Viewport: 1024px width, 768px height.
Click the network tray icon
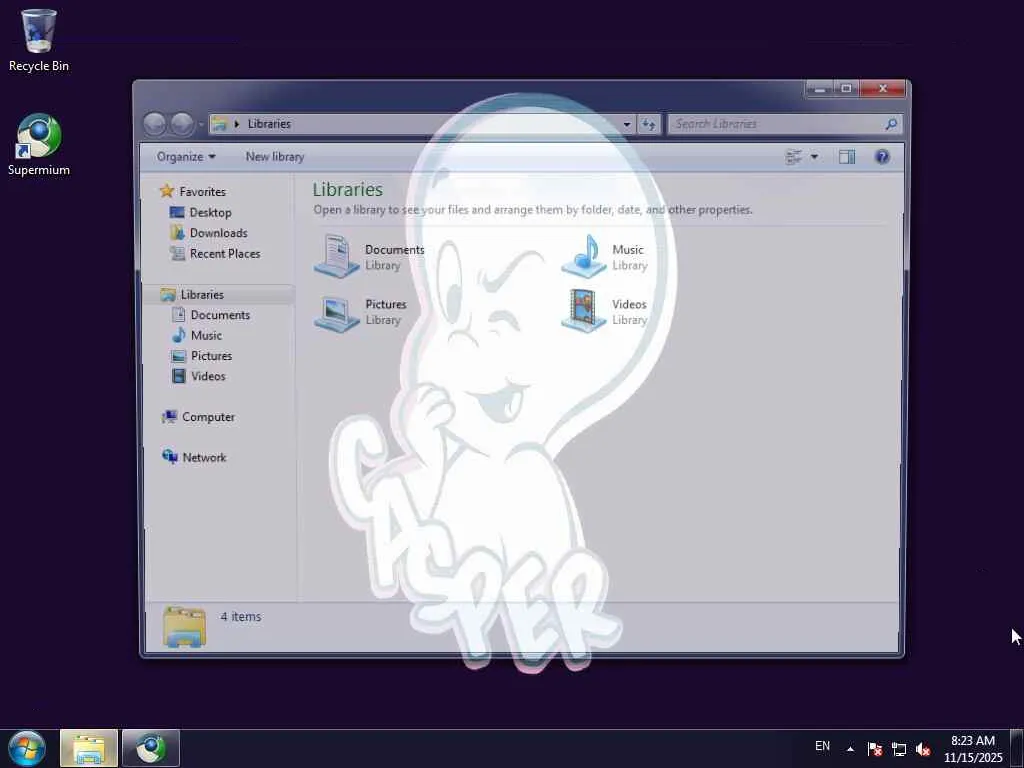pos(899,749)
